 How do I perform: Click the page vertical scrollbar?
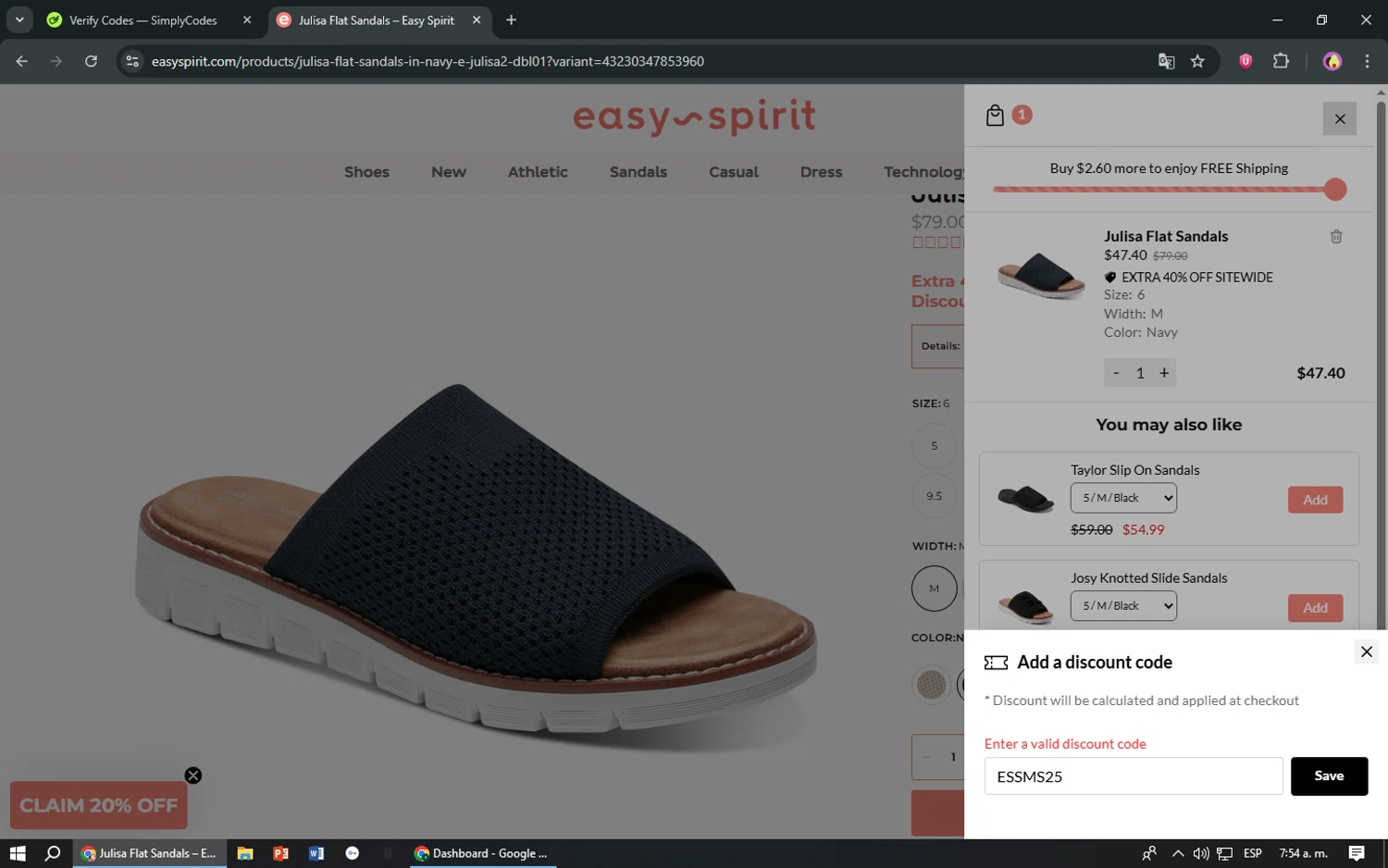(x=1381, y=366)
